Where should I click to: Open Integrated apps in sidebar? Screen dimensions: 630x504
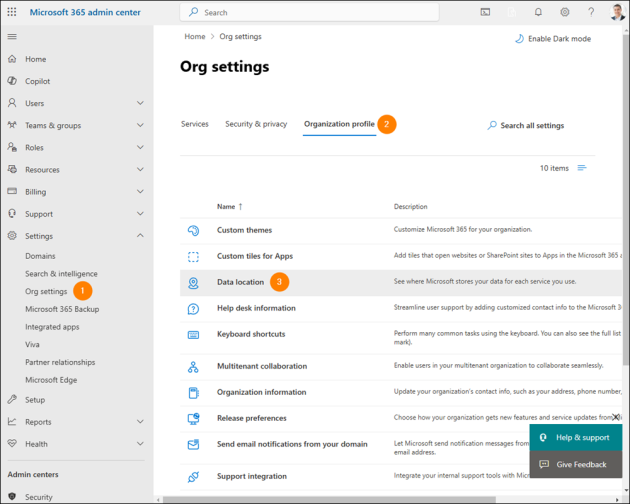pyautogui.click(x=52, y=327)
